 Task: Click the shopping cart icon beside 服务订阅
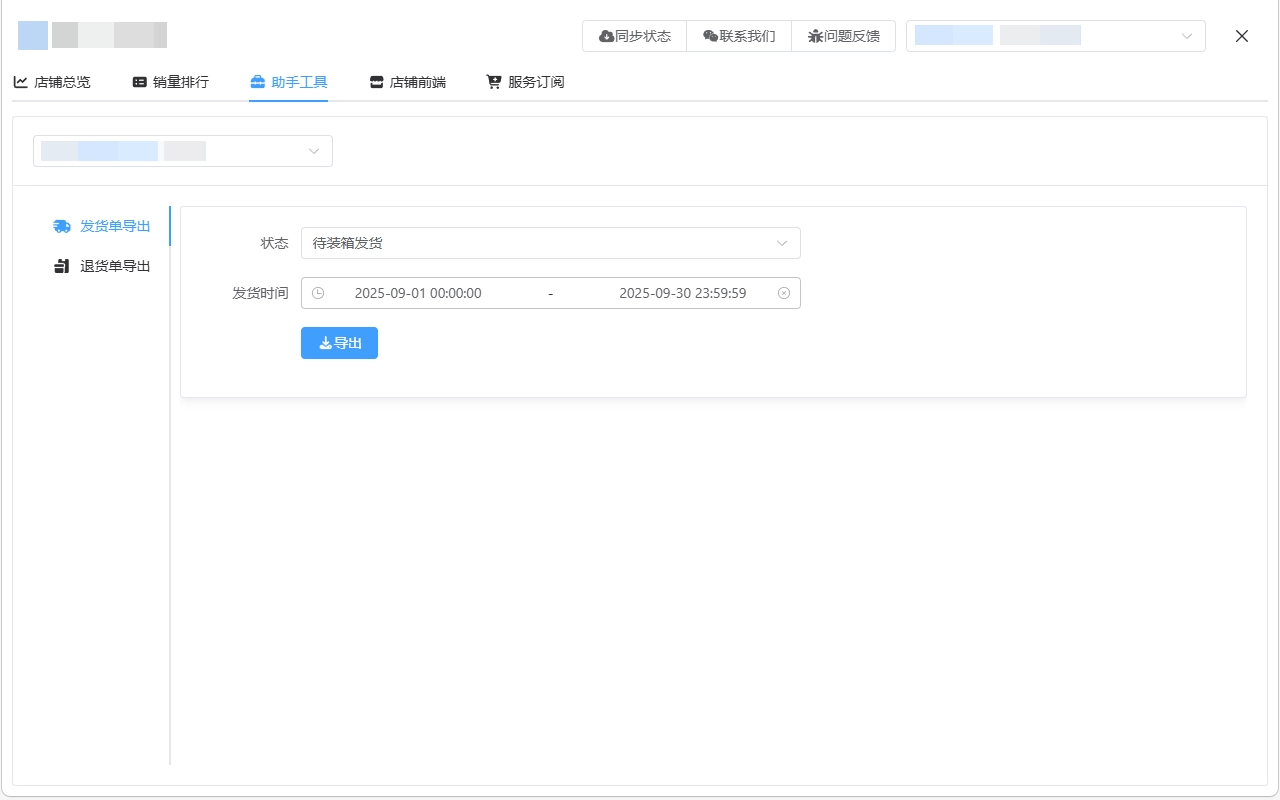click(x=492, y=81)
